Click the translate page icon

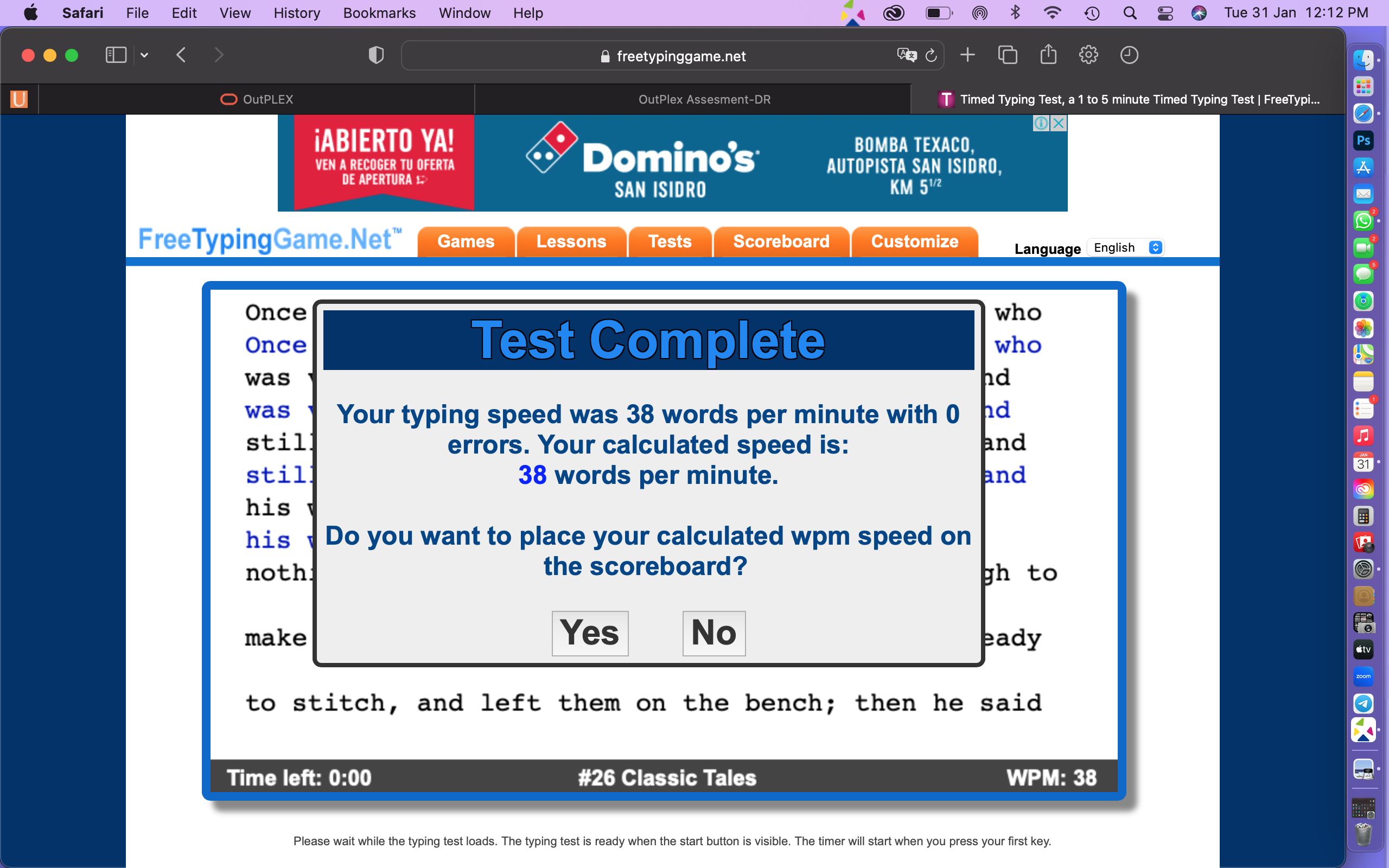tap(906, 55)
